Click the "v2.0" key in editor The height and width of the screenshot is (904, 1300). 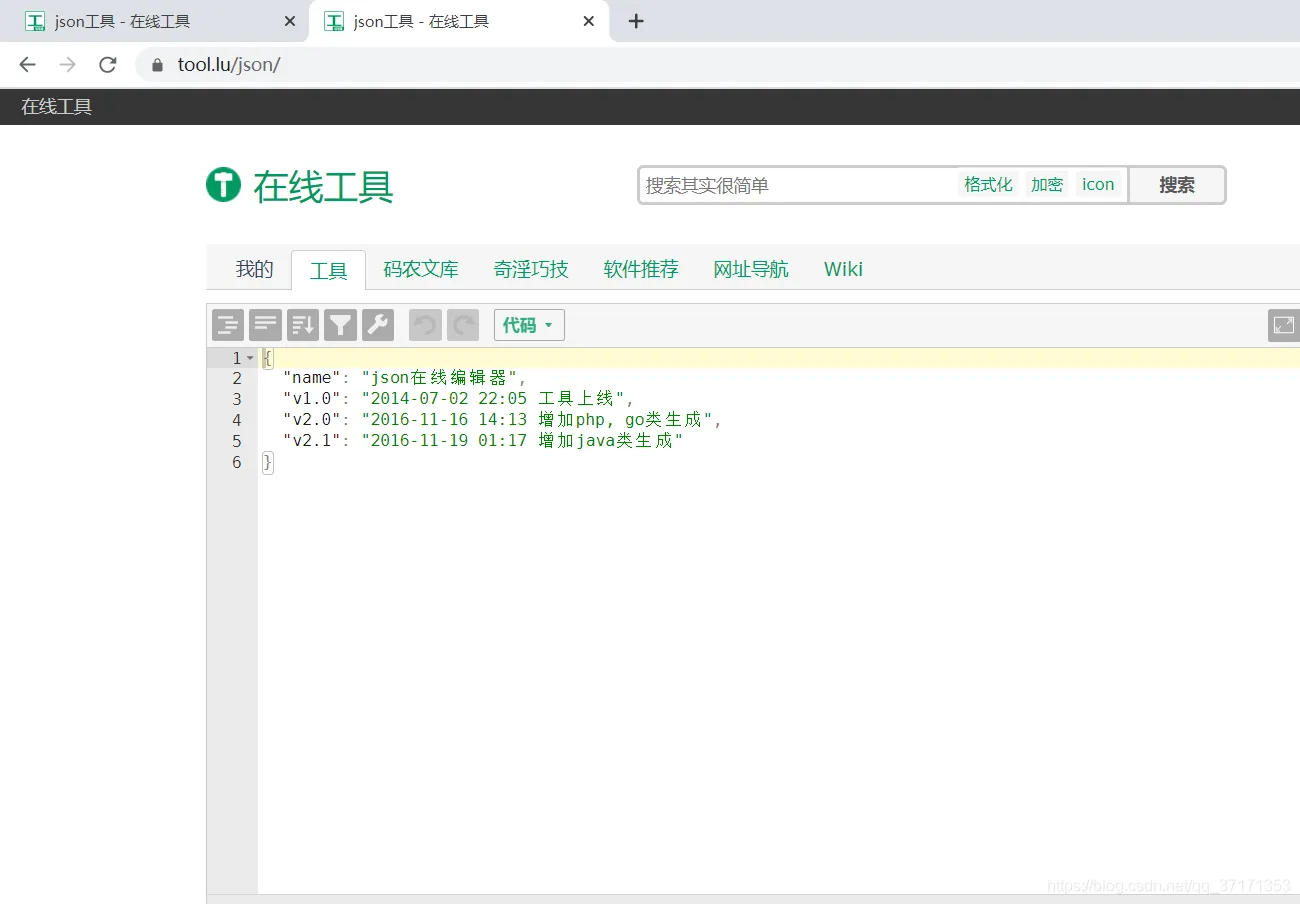[x=312, y=420]
